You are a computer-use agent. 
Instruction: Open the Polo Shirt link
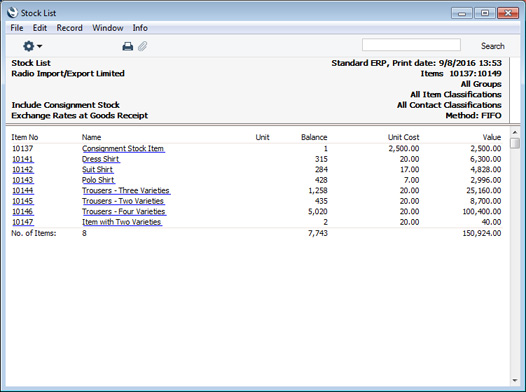coord(98,180)
